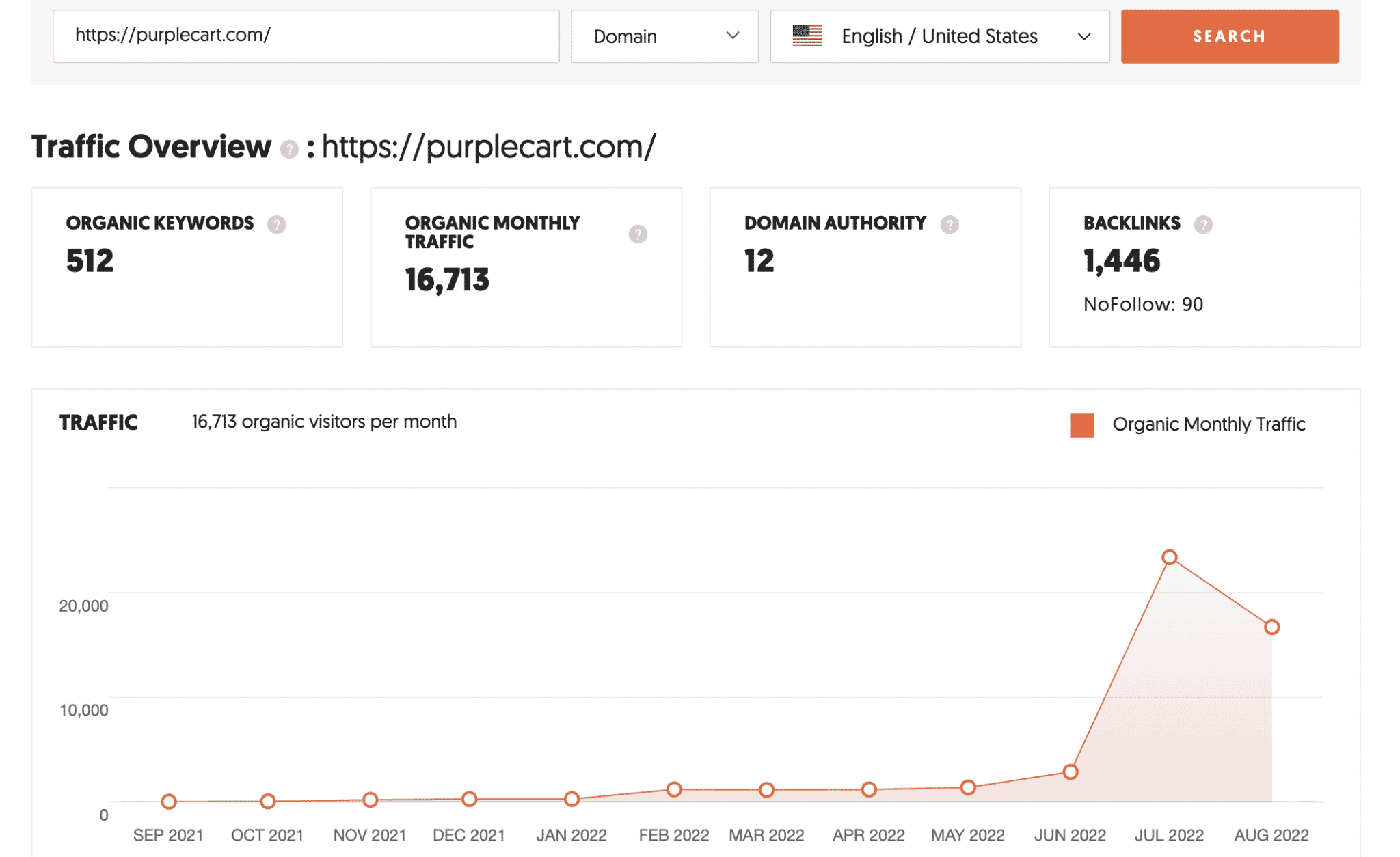Click the 10,000 y-axis label

(x=83, y=710)
